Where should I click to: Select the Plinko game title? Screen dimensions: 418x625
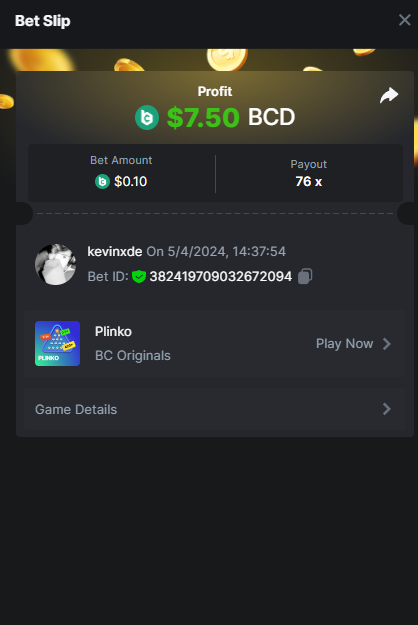pyautogui.click(x=113, y=332)
